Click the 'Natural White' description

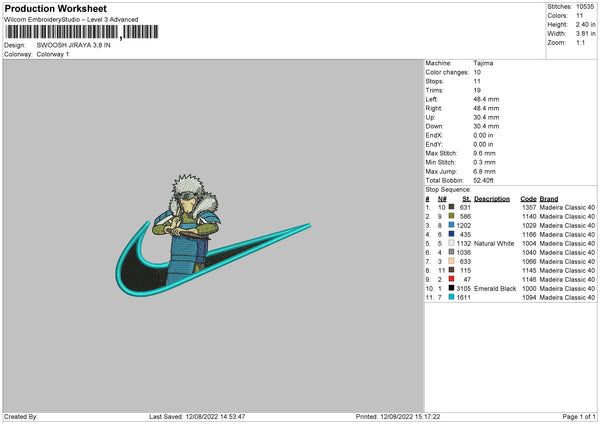point(494,243)
